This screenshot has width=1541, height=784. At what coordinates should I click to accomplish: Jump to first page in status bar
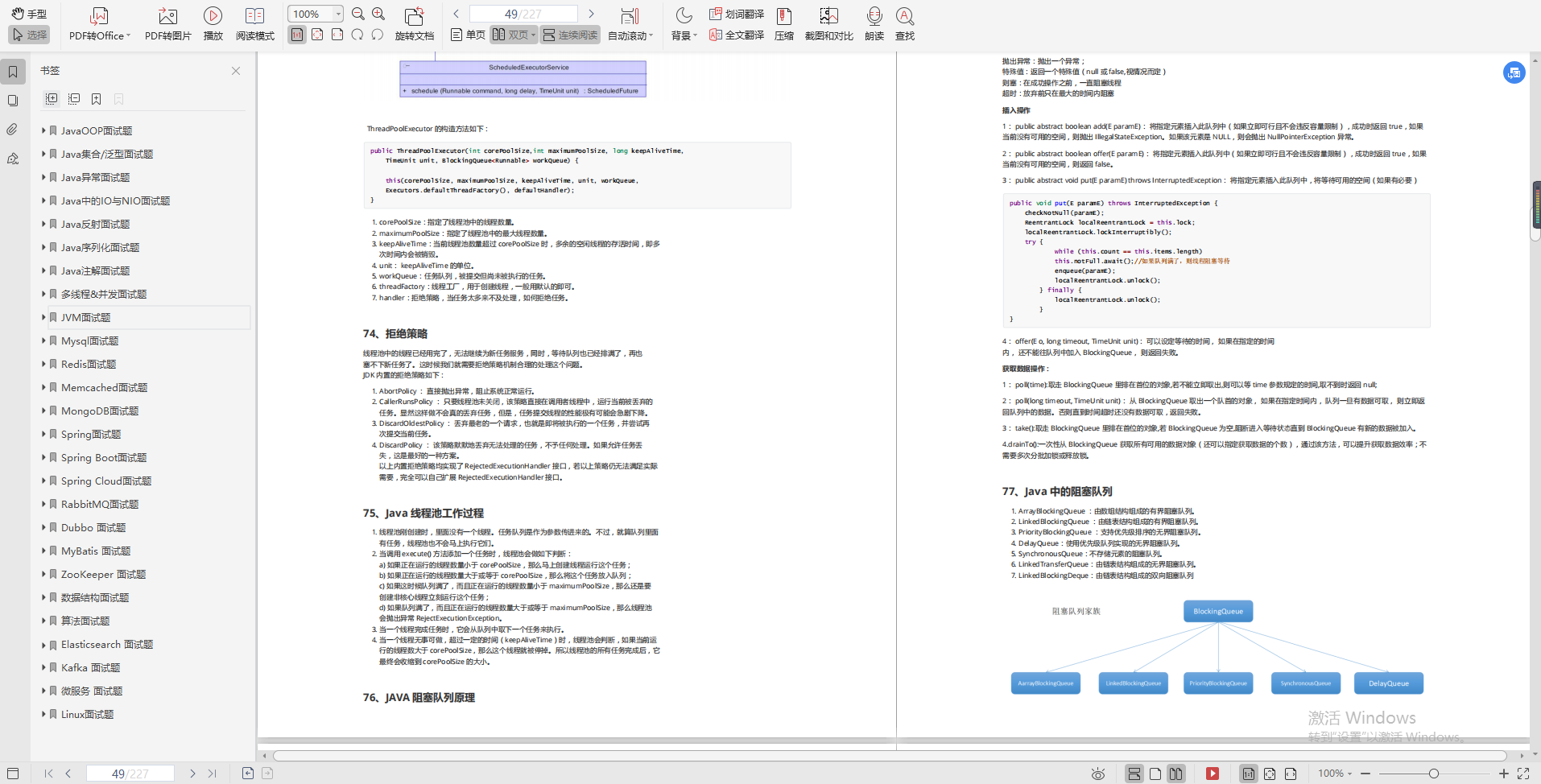pos(48,774)
